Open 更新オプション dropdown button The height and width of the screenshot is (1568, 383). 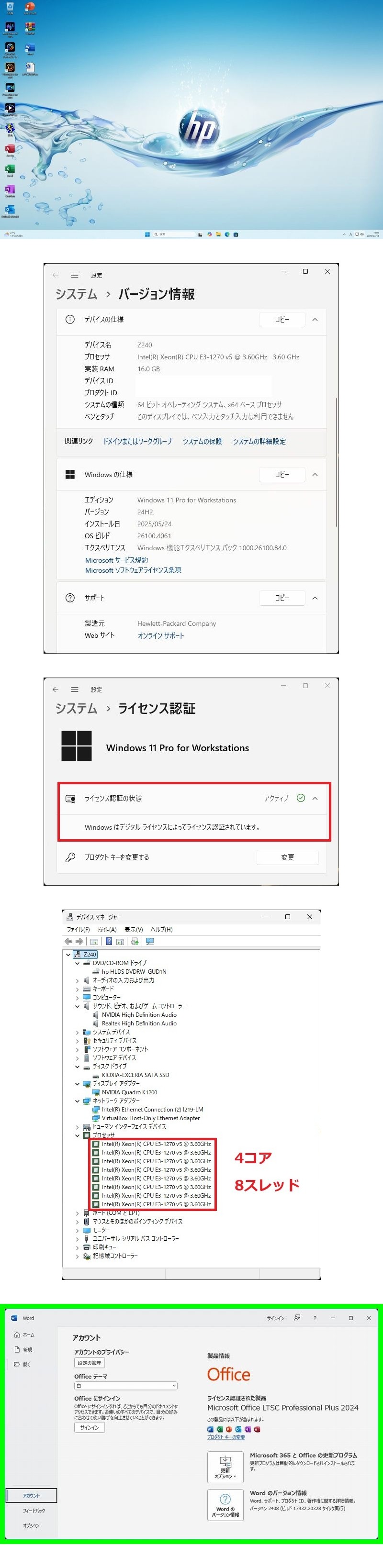click(x=225, y=1468)
